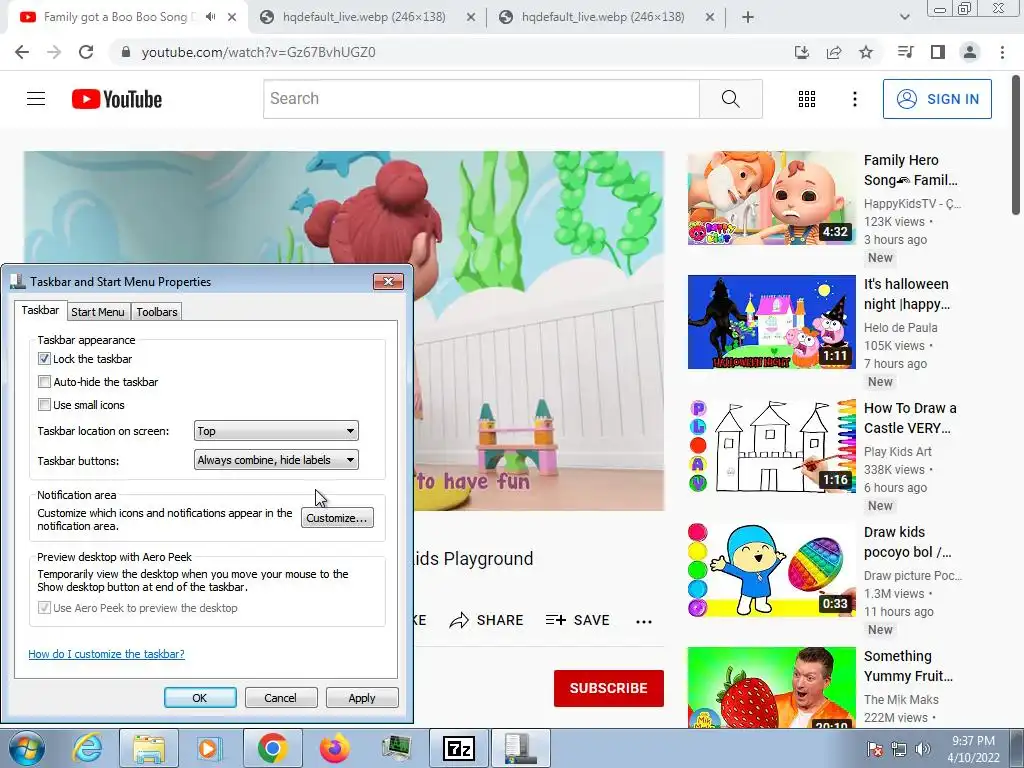Open the Family Hero Song thumbnail
This screenshot has height=768, width=1024.
pyautogui.click(x=771, y=199)
